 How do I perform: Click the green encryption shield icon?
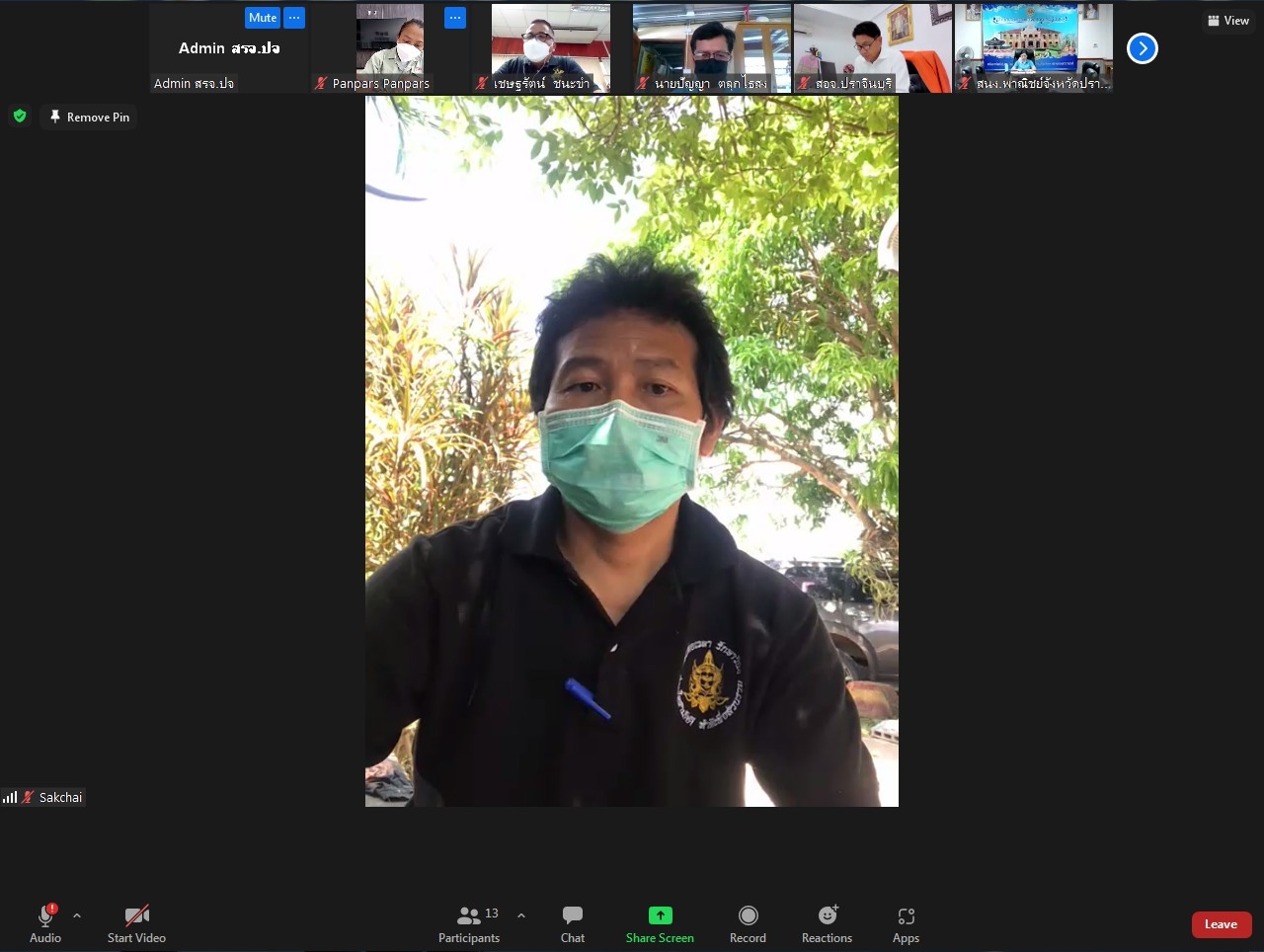[x=20, y=117]
